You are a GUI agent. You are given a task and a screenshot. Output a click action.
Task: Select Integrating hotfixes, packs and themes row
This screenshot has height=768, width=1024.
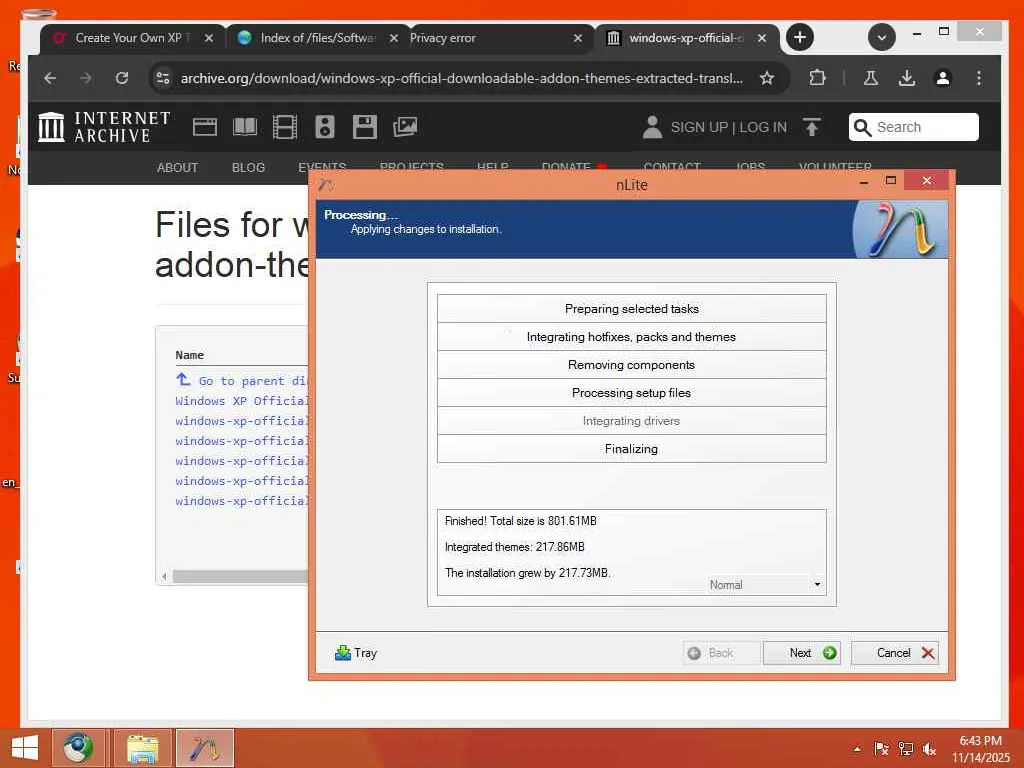(x=632, y=336)
